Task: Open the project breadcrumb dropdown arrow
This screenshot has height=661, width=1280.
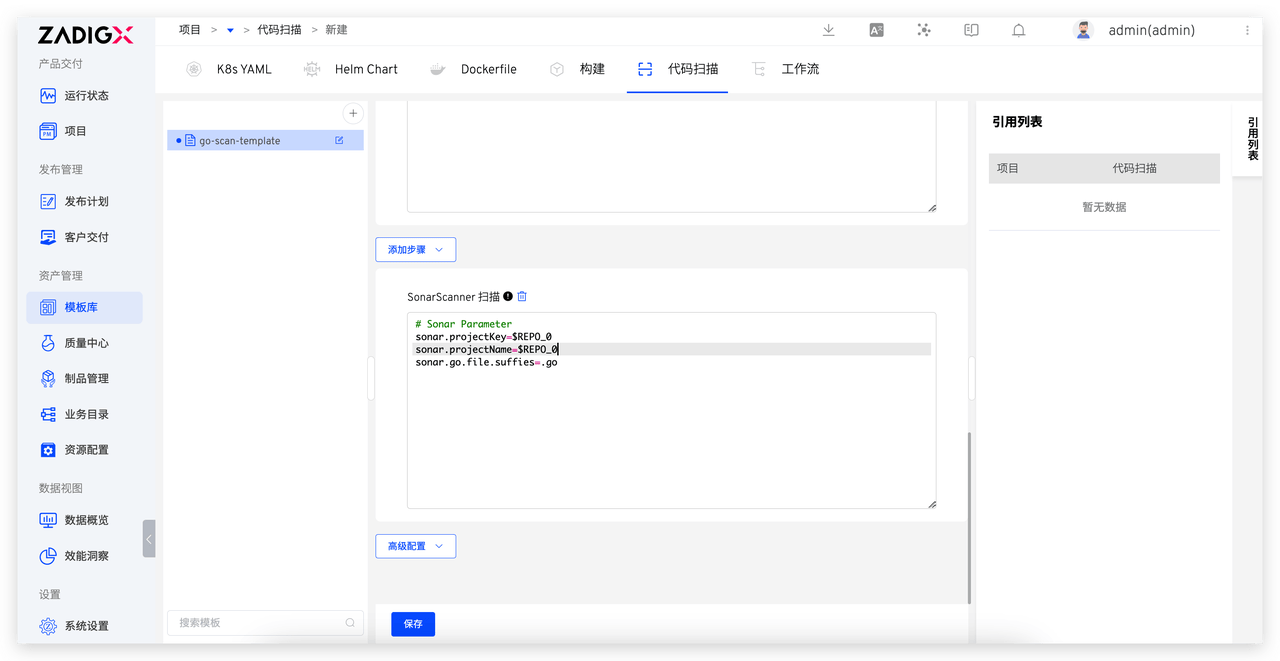Action: (230, 31)
